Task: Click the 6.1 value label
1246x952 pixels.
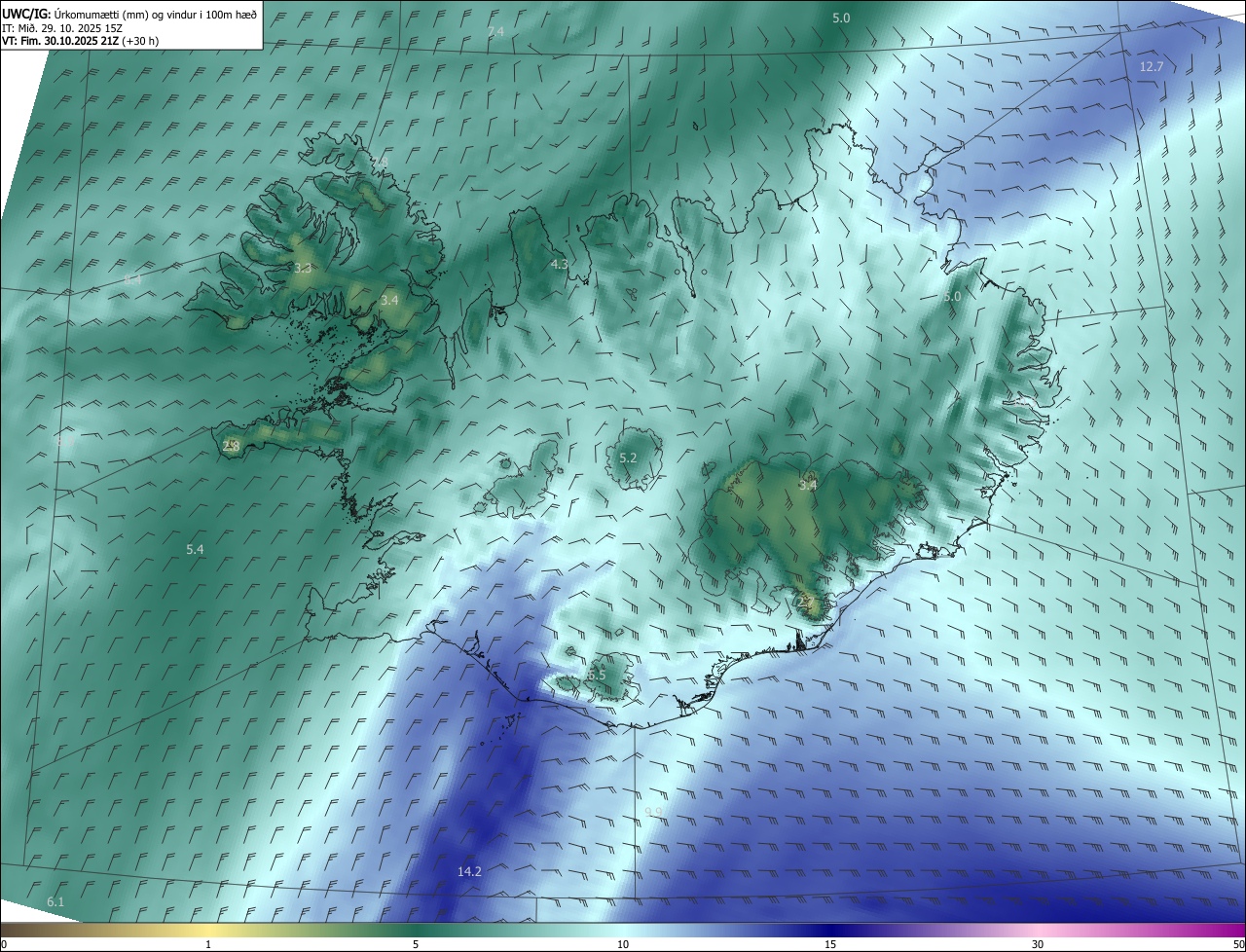Action: pos(55,902)
